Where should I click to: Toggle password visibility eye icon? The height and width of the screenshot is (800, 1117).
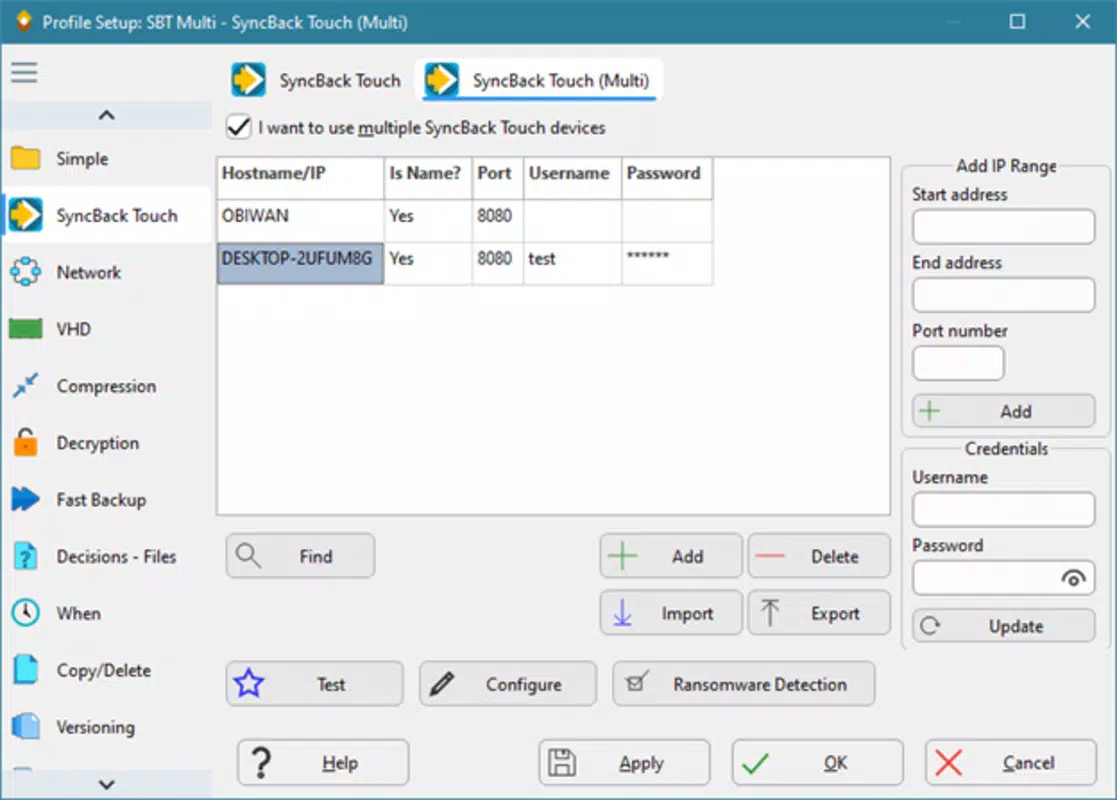point(1073,578)
